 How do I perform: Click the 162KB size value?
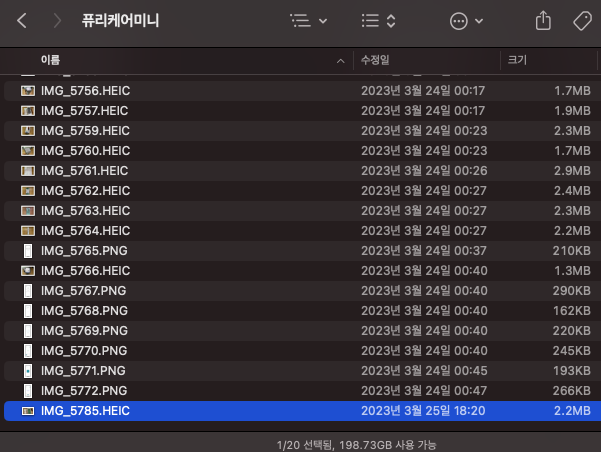point(571,311)
